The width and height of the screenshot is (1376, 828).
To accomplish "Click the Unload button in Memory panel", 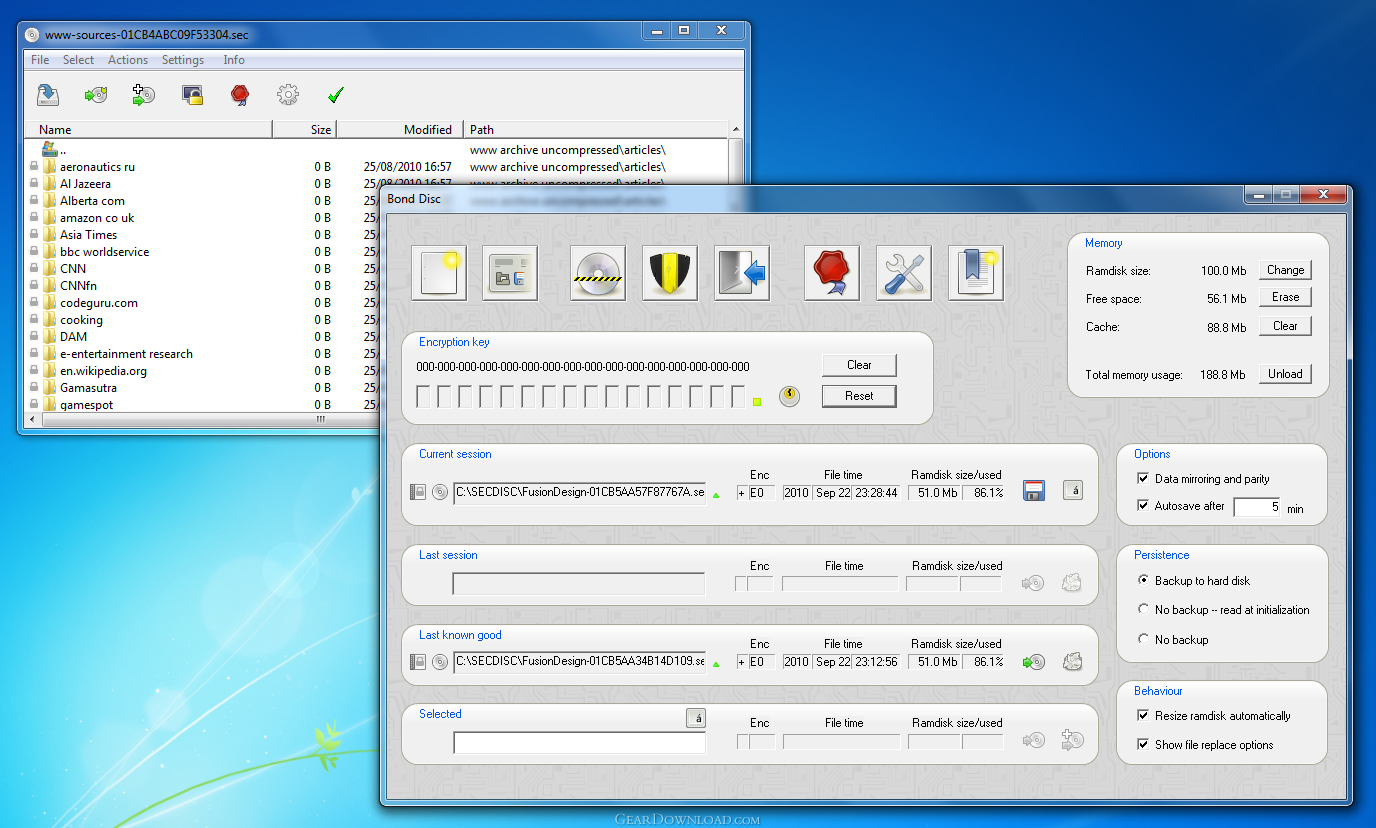I will [x=1285, y=374].
